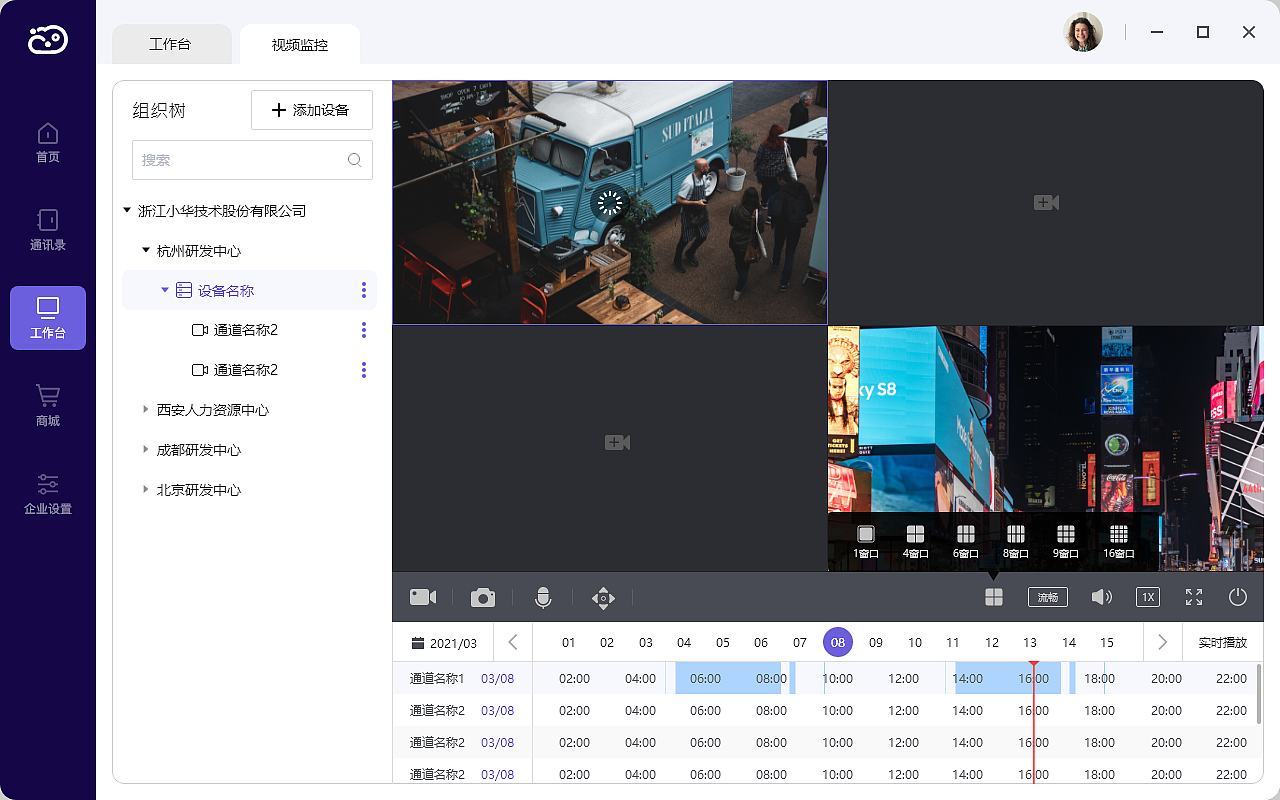Open the 商城 store sidebar item

[48, 406]
